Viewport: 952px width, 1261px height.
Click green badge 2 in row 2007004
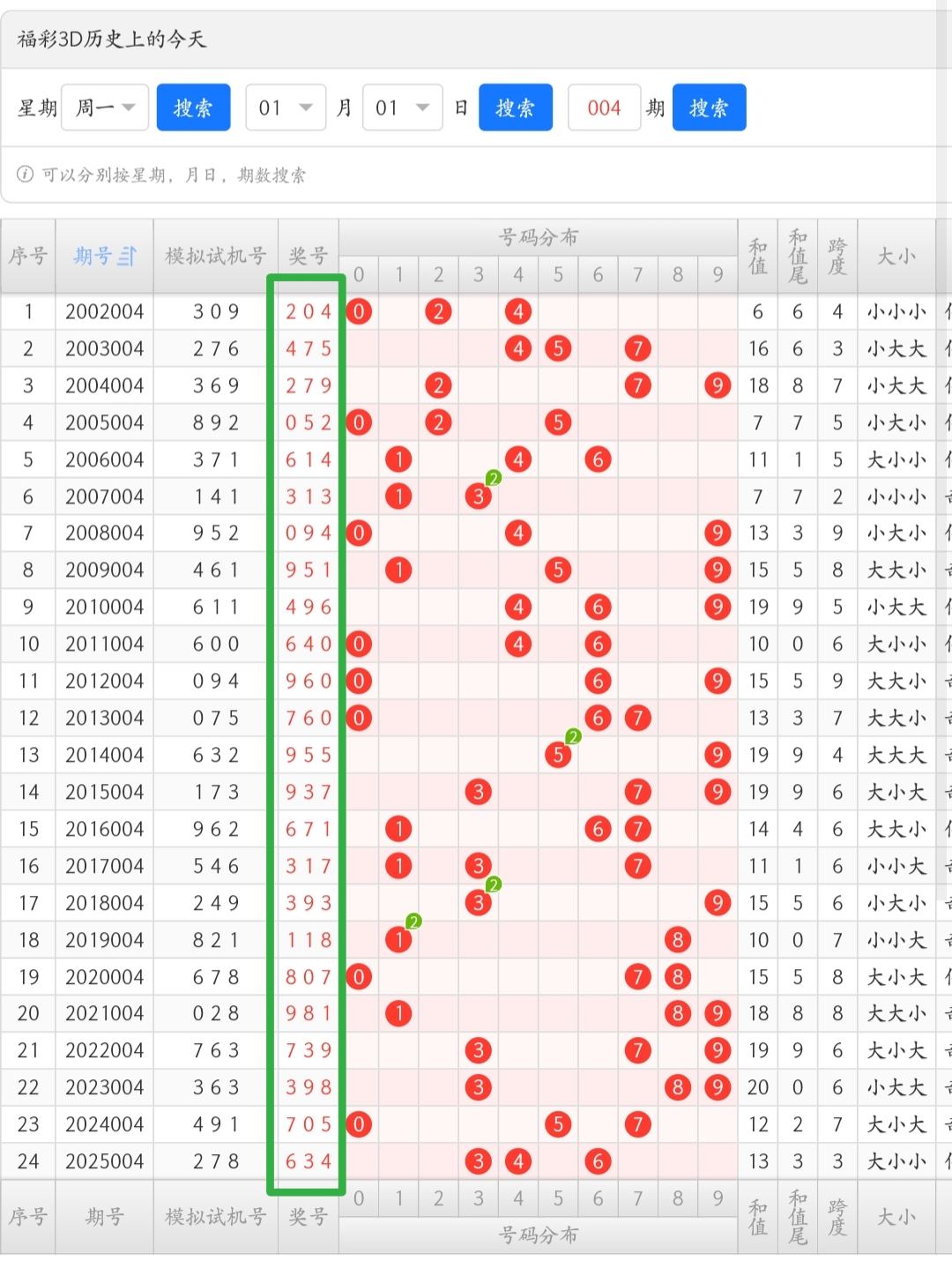494,478
